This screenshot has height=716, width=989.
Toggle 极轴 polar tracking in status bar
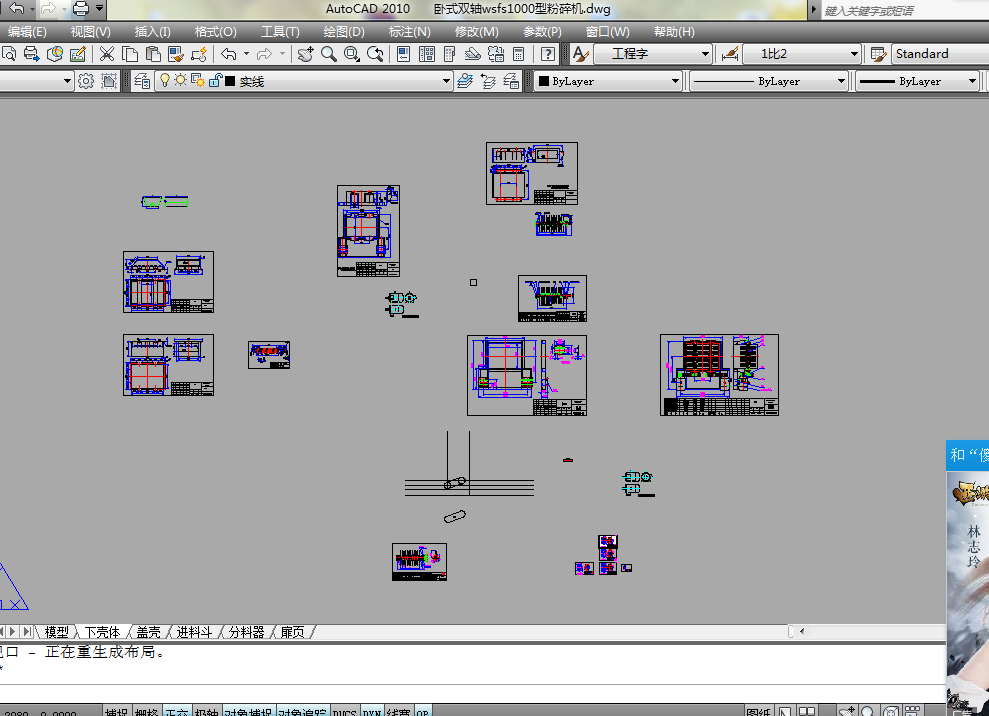pyautogui.click(x=208, y=712)
